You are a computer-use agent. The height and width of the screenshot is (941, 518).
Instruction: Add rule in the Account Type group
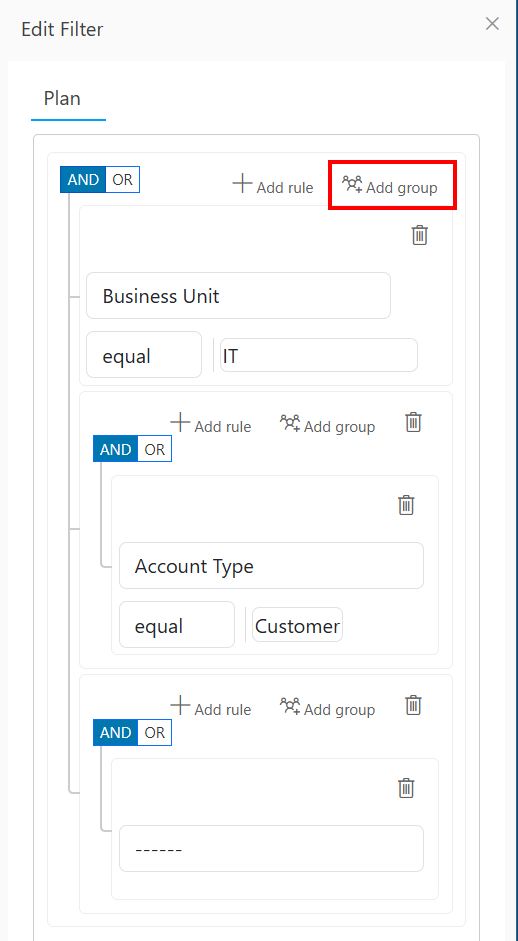click(211, 424)
